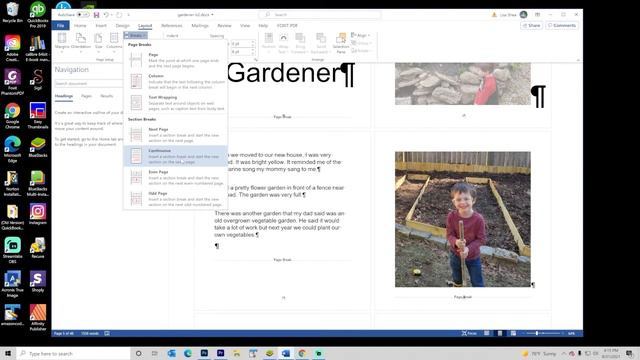Click the Undo icon

[x=106, y=15]
